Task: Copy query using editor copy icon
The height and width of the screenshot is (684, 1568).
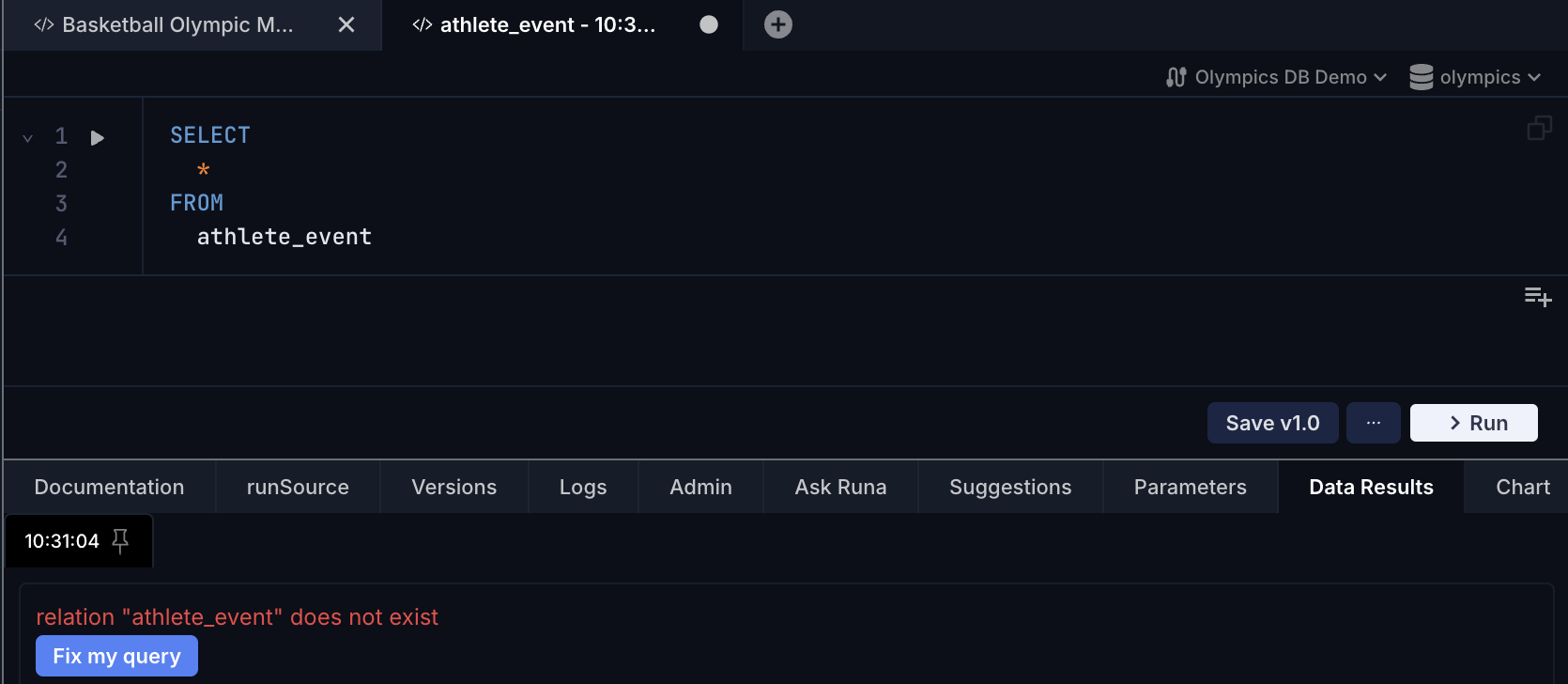Action: click(1539, 128)
